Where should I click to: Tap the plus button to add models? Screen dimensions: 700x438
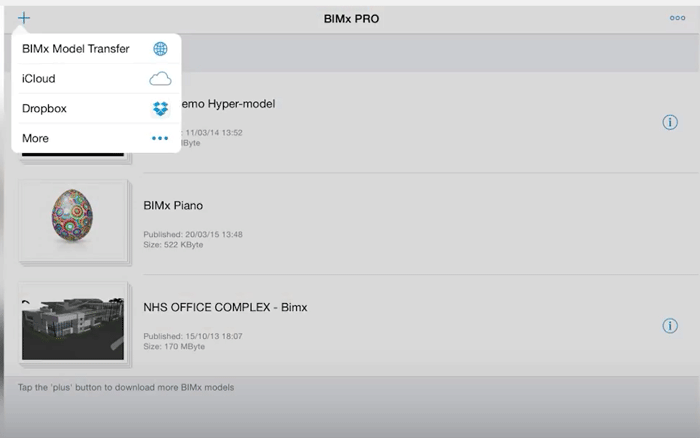(24, 18)
